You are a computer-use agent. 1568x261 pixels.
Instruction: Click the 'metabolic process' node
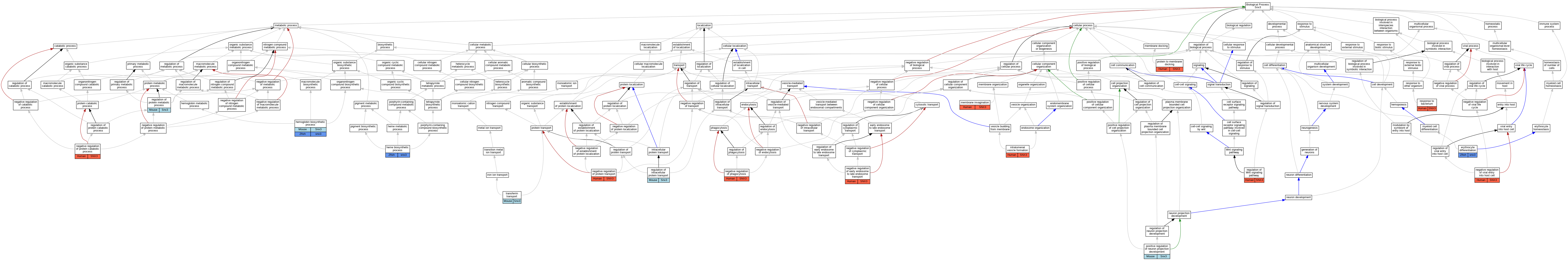[285, 26]
